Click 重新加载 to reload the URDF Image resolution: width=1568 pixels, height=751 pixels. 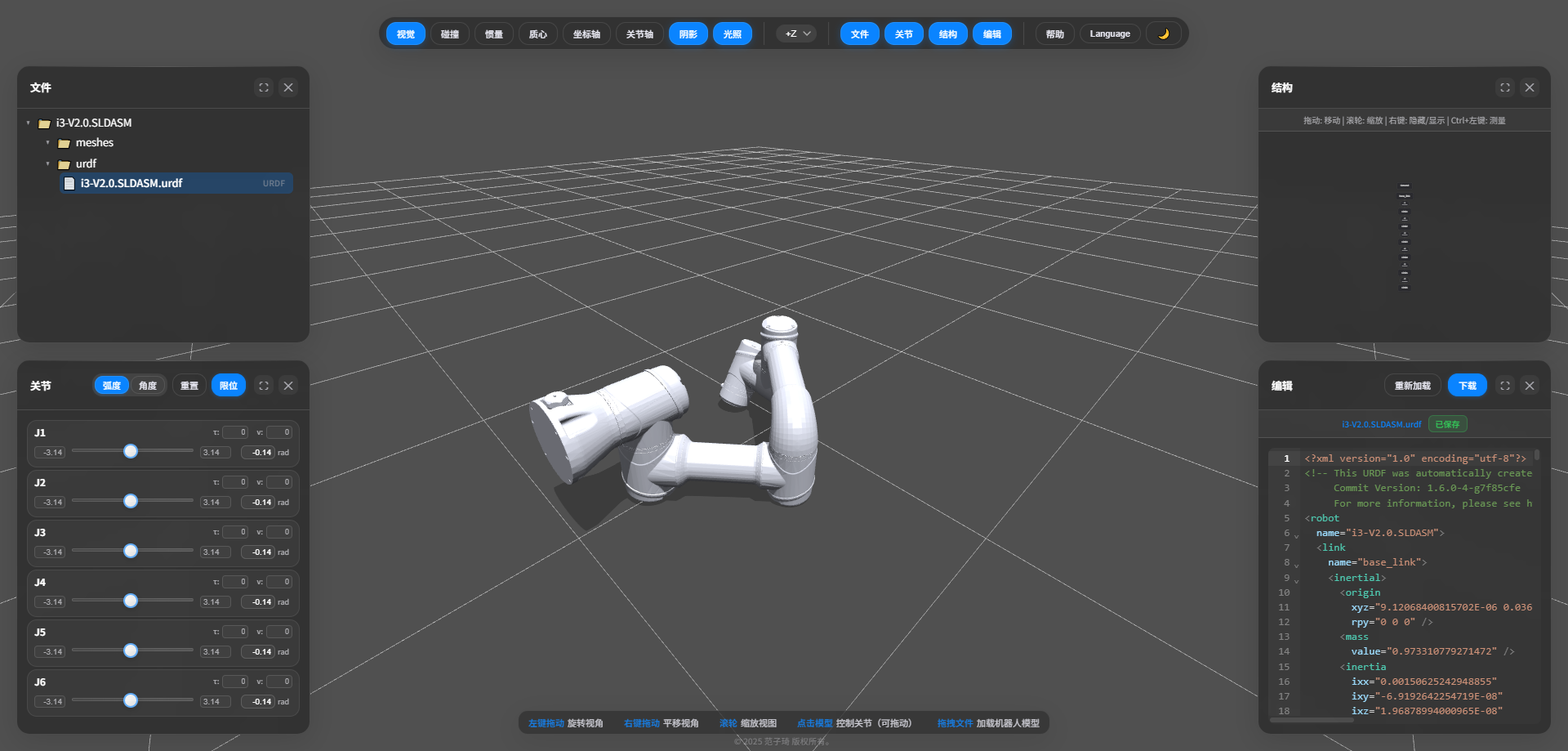pyautogui.click(x=1413, y=386)
